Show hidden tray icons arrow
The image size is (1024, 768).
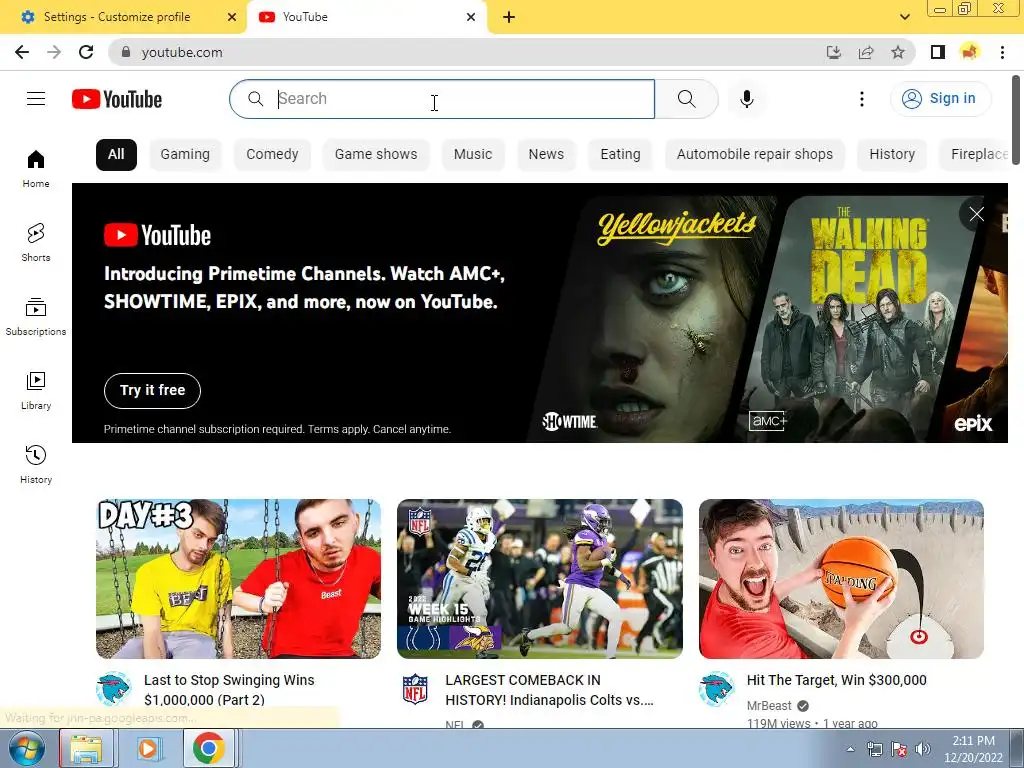click(x=850, y=749)
